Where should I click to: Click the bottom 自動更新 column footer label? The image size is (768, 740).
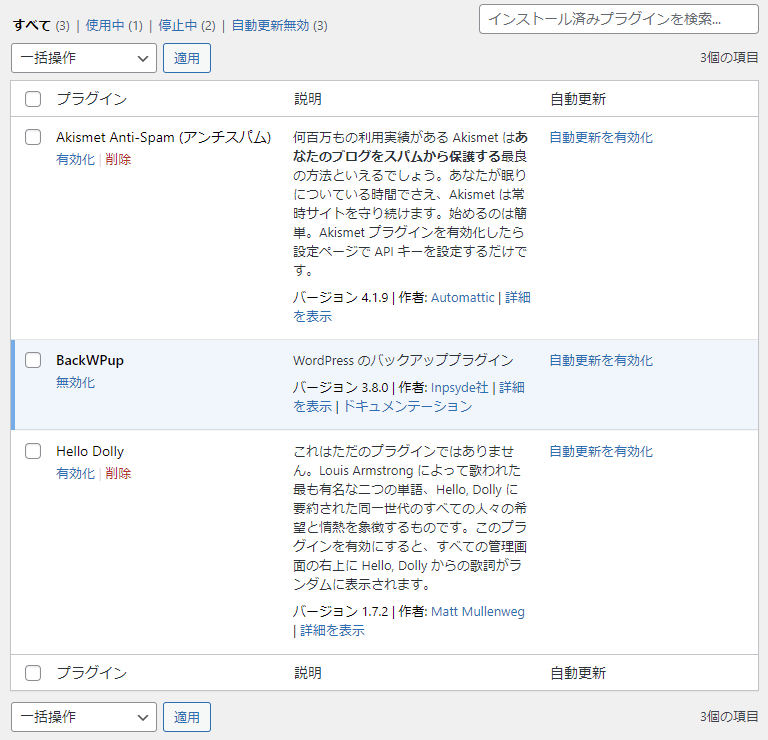578,673
